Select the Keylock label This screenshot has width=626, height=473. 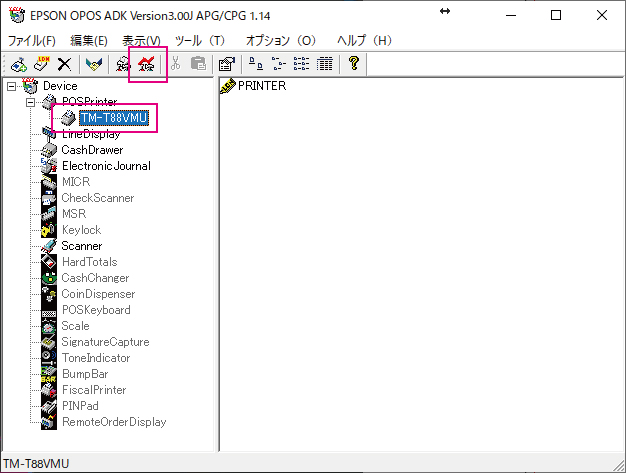tap(81, 230)
